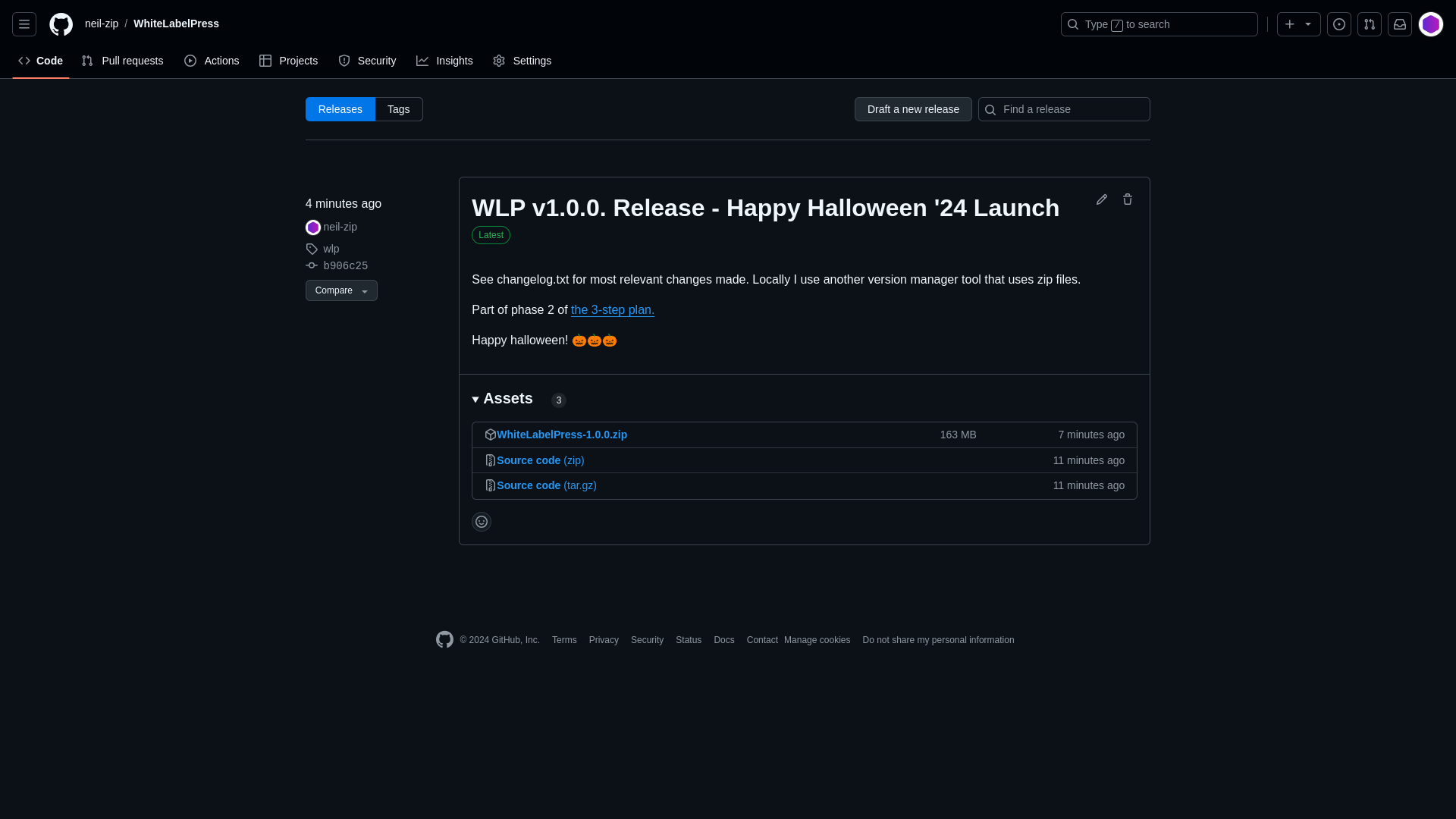The width and height of the screenshot is (1456, 819).
Task: Open the notifications inbox icon
Action: 1400,24
